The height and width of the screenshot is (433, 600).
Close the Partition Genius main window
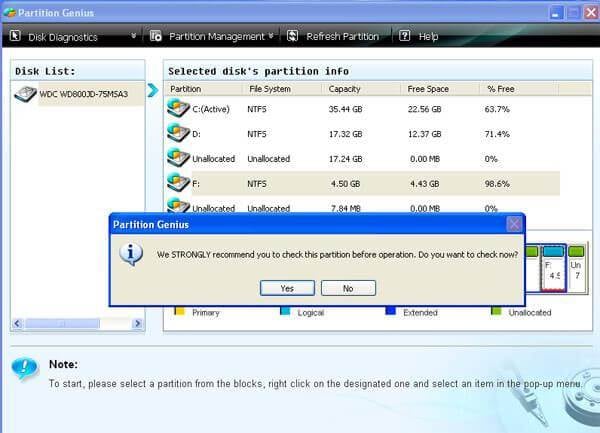pyautogui.click(x=591, y=13)
